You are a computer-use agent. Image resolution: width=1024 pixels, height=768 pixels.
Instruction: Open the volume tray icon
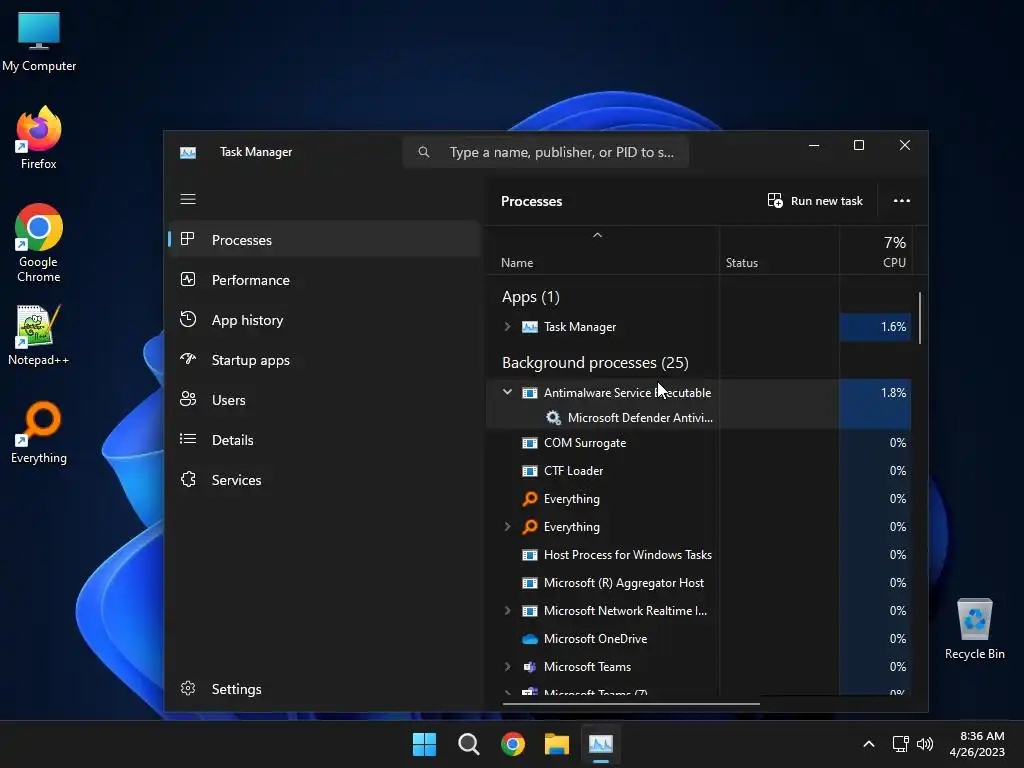click(x=925, y=744)
